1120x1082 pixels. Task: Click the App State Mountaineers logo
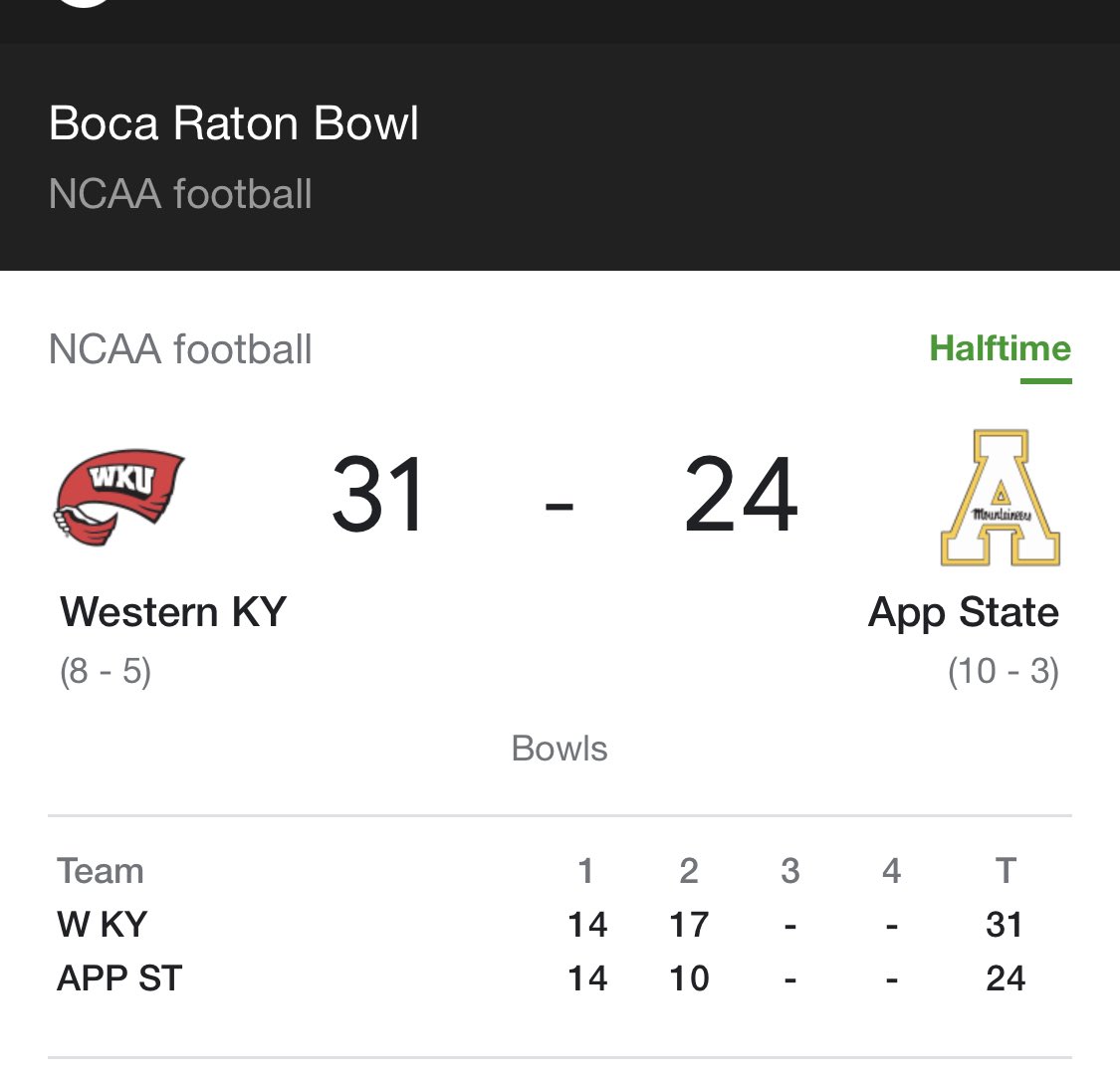coord(1000,498)
